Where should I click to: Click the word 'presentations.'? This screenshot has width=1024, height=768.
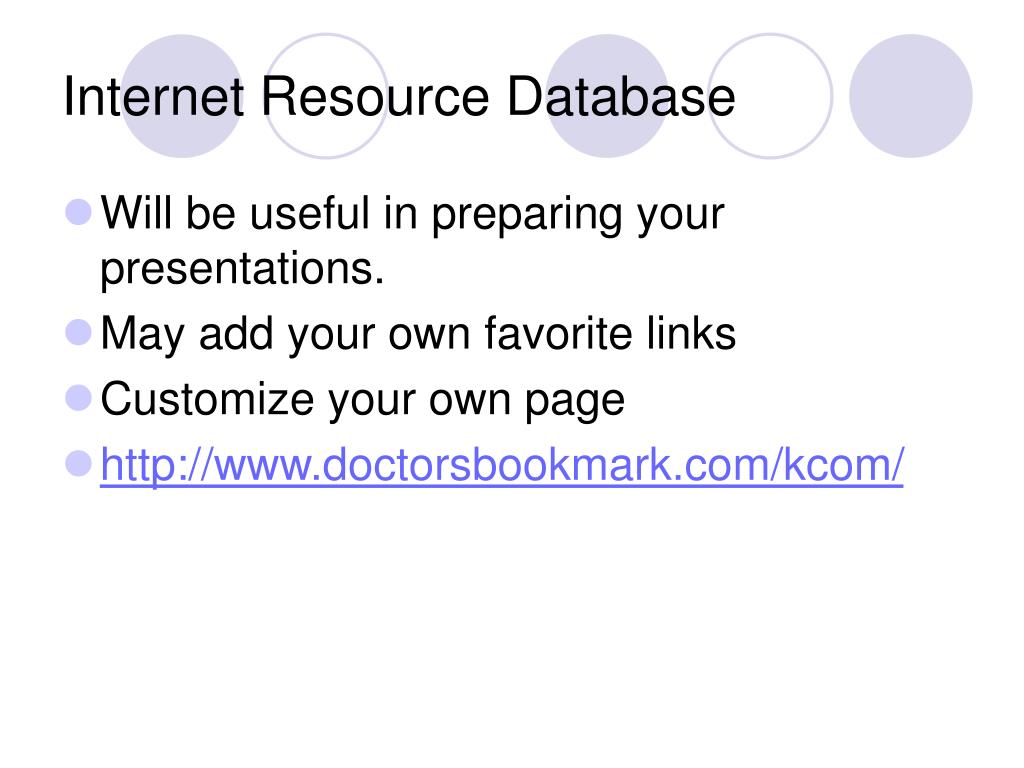pyautogui.click(x=242, y=268)
